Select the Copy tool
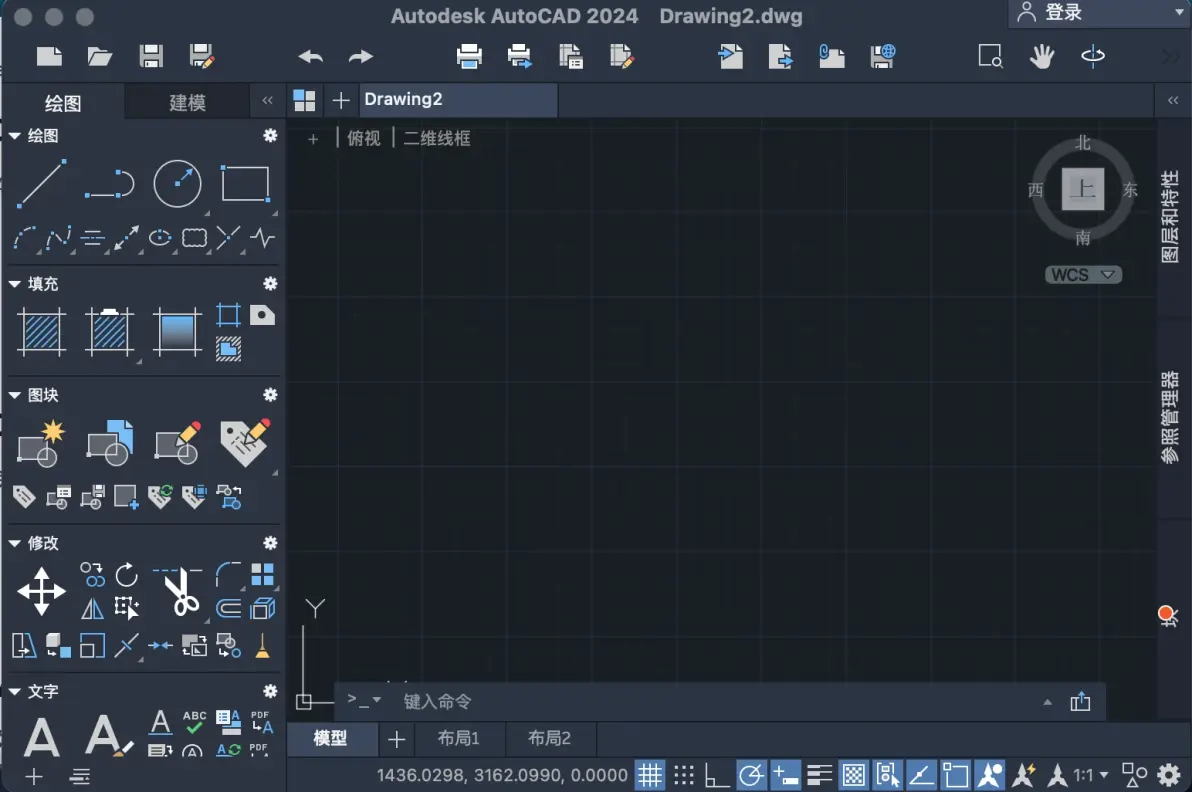 [92, 575]
